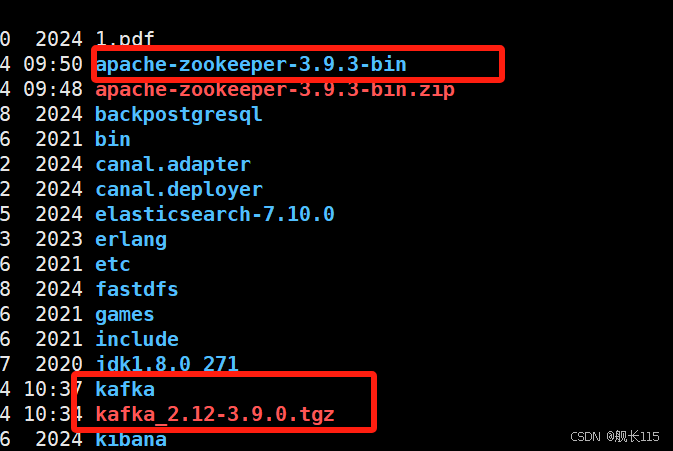Click the include directory entry
The width and height of the screenshot is (673, 451).
tap(137, 339)
